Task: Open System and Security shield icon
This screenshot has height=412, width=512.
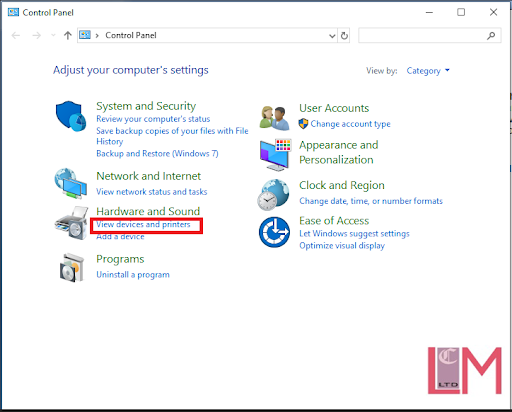Action: click(71, 116)
